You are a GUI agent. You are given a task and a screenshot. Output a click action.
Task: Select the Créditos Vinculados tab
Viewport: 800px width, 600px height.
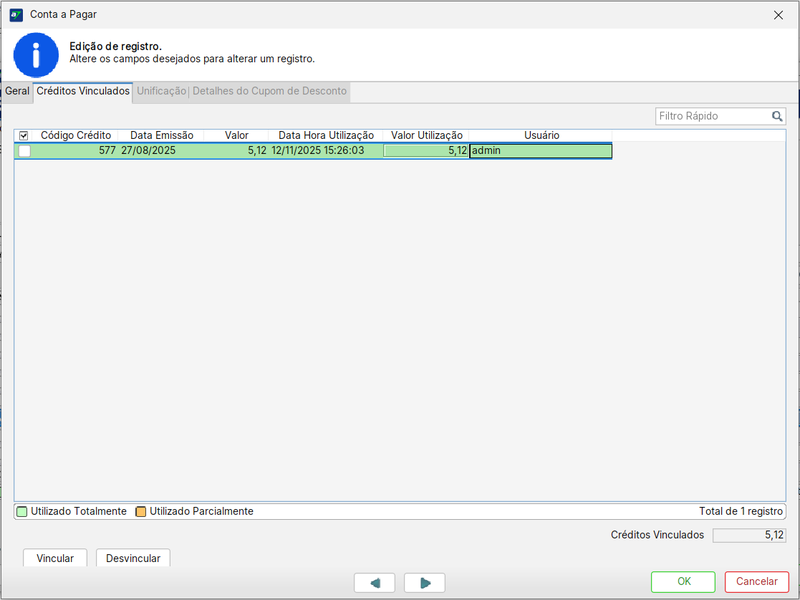tap(83, 91)
